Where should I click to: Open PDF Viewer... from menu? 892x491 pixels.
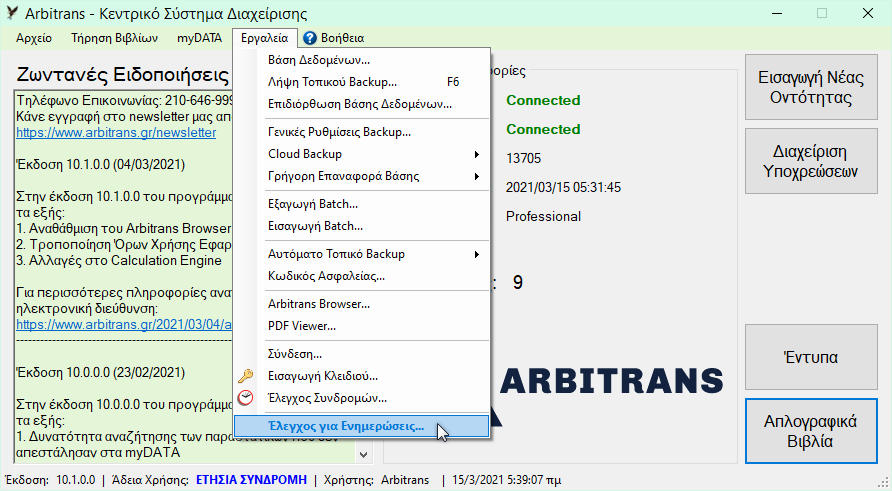click(x=362, y=326)
